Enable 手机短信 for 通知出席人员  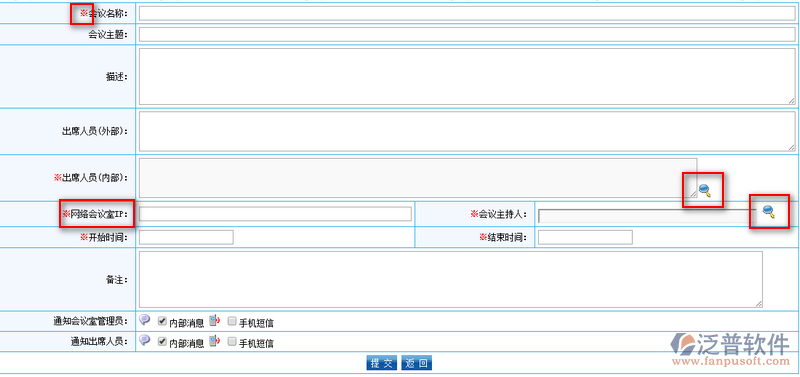[x=232, y=342]
